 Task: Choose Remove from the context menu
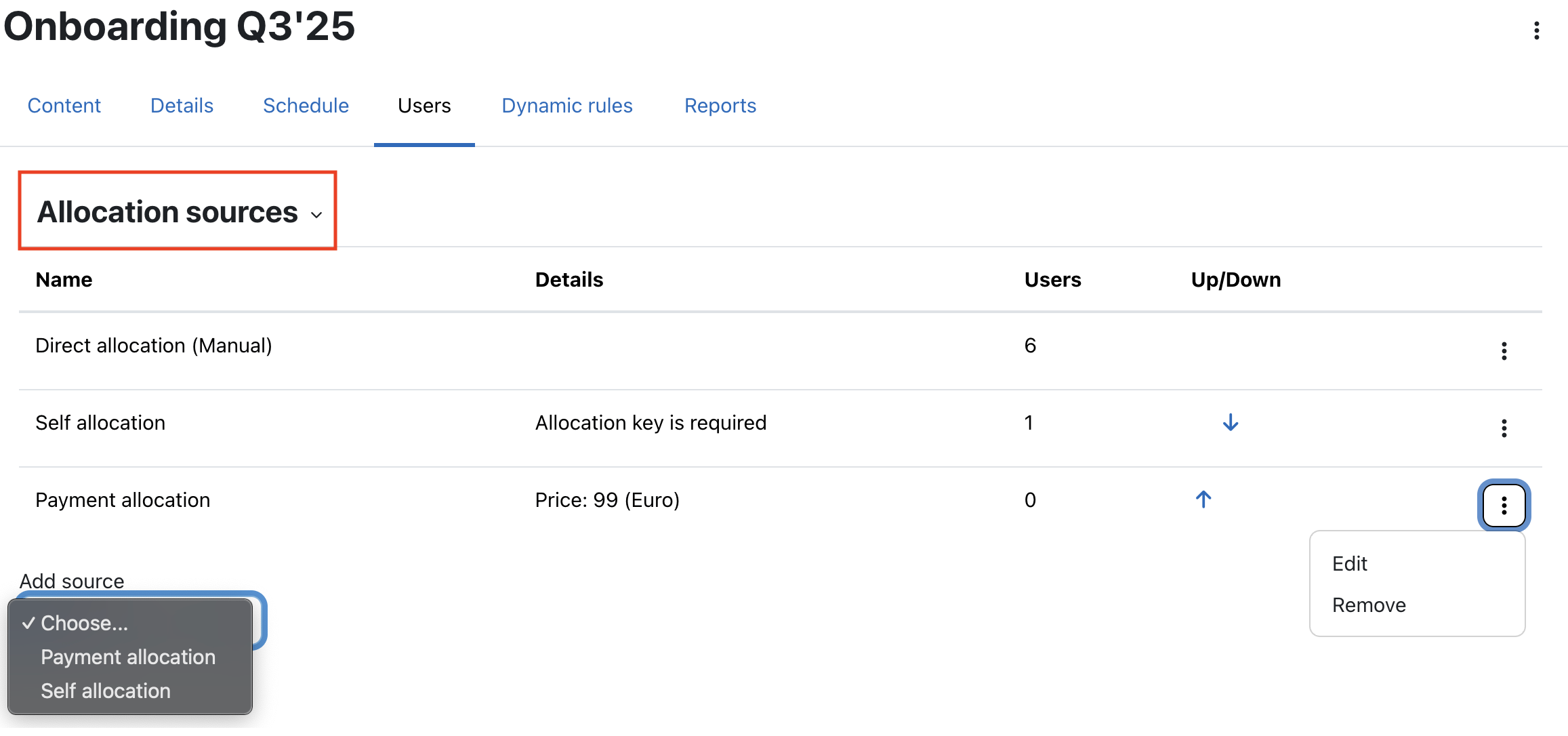click(x=1369, y=605)
